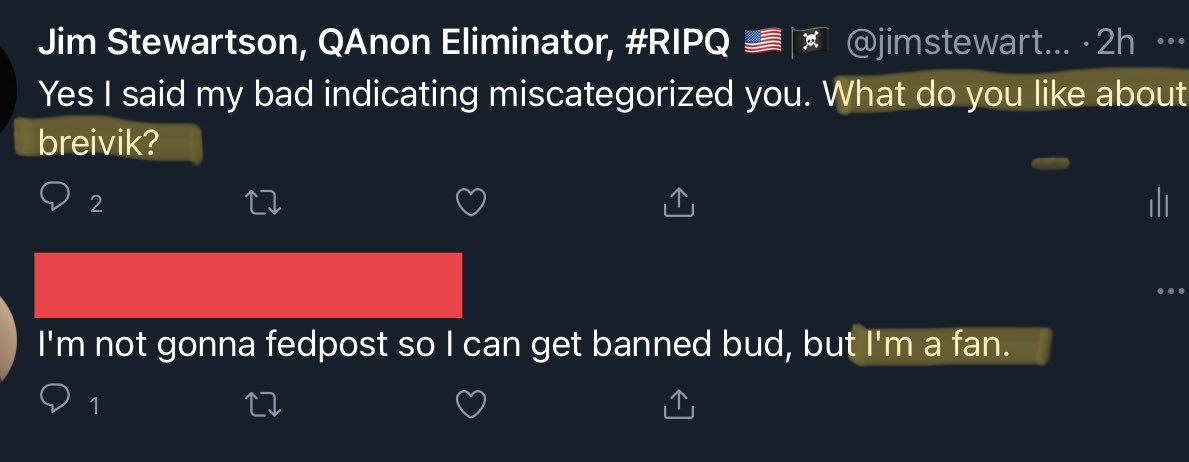View analytics for Jim Stewartson's tweet
This screenshot has width=1189, height=462.
1158,203
